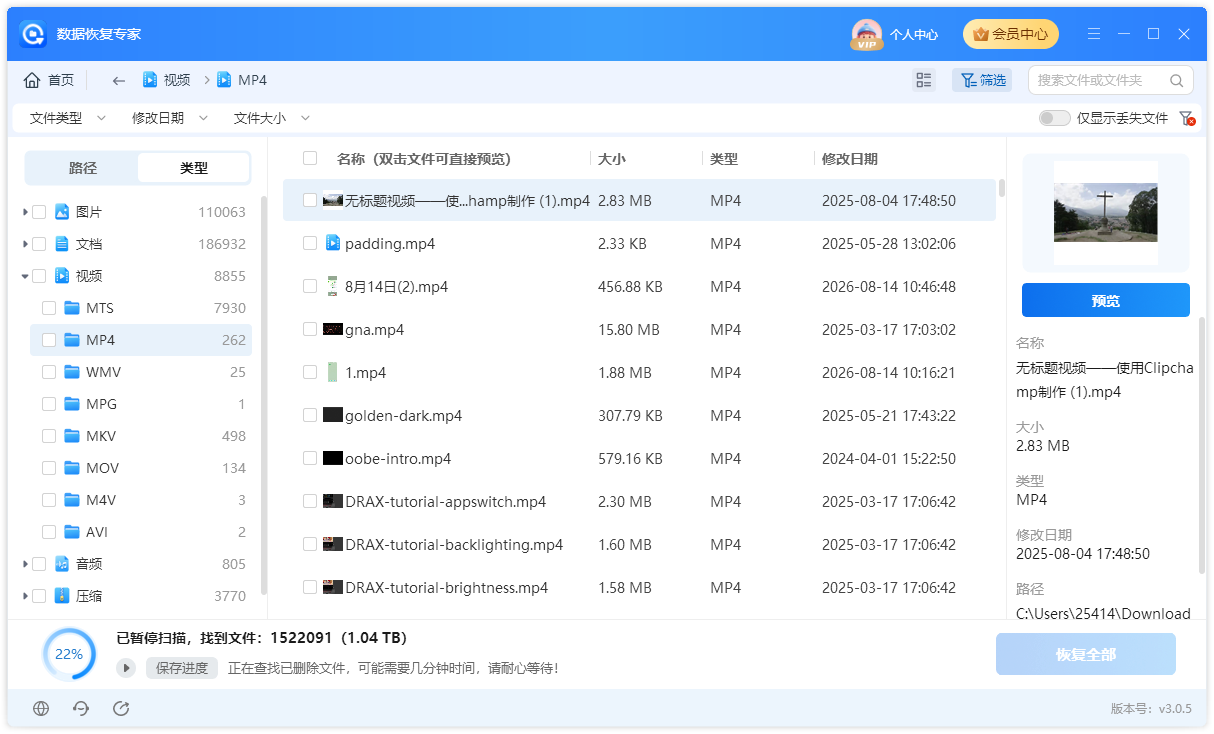Image resolution: width=1214 pixels, height=734 pixels.
Task: Click the filter icon beside 仅显示丢失文件
Action: 1186,118
